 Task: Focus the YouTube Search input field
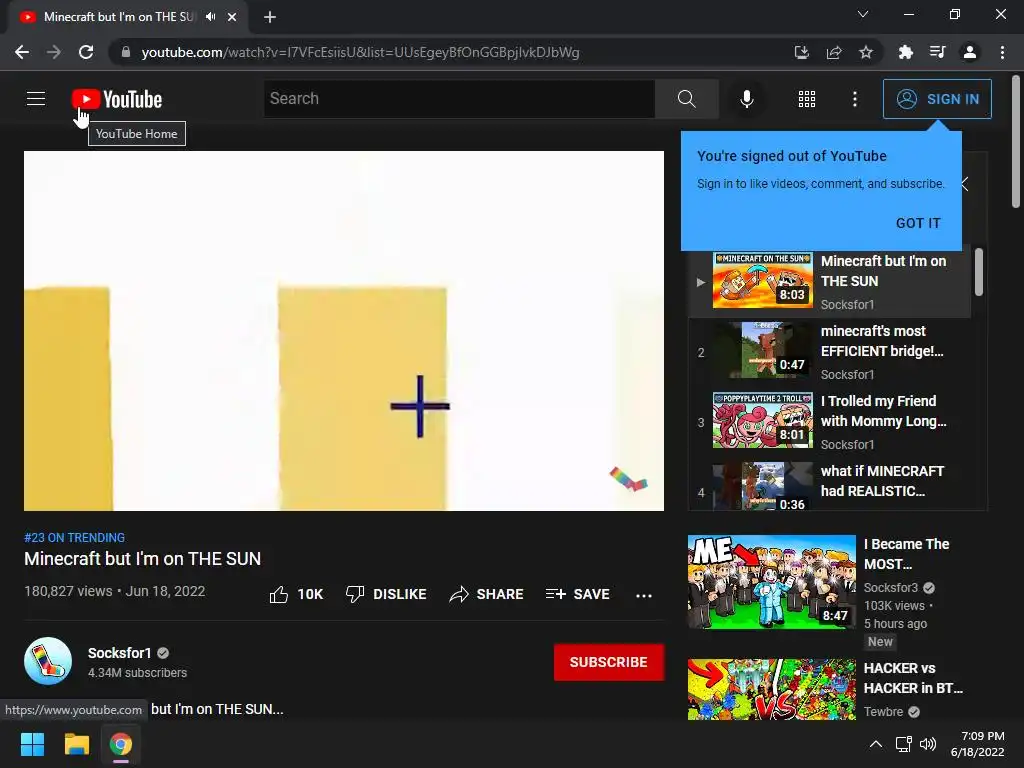point(459,99)
